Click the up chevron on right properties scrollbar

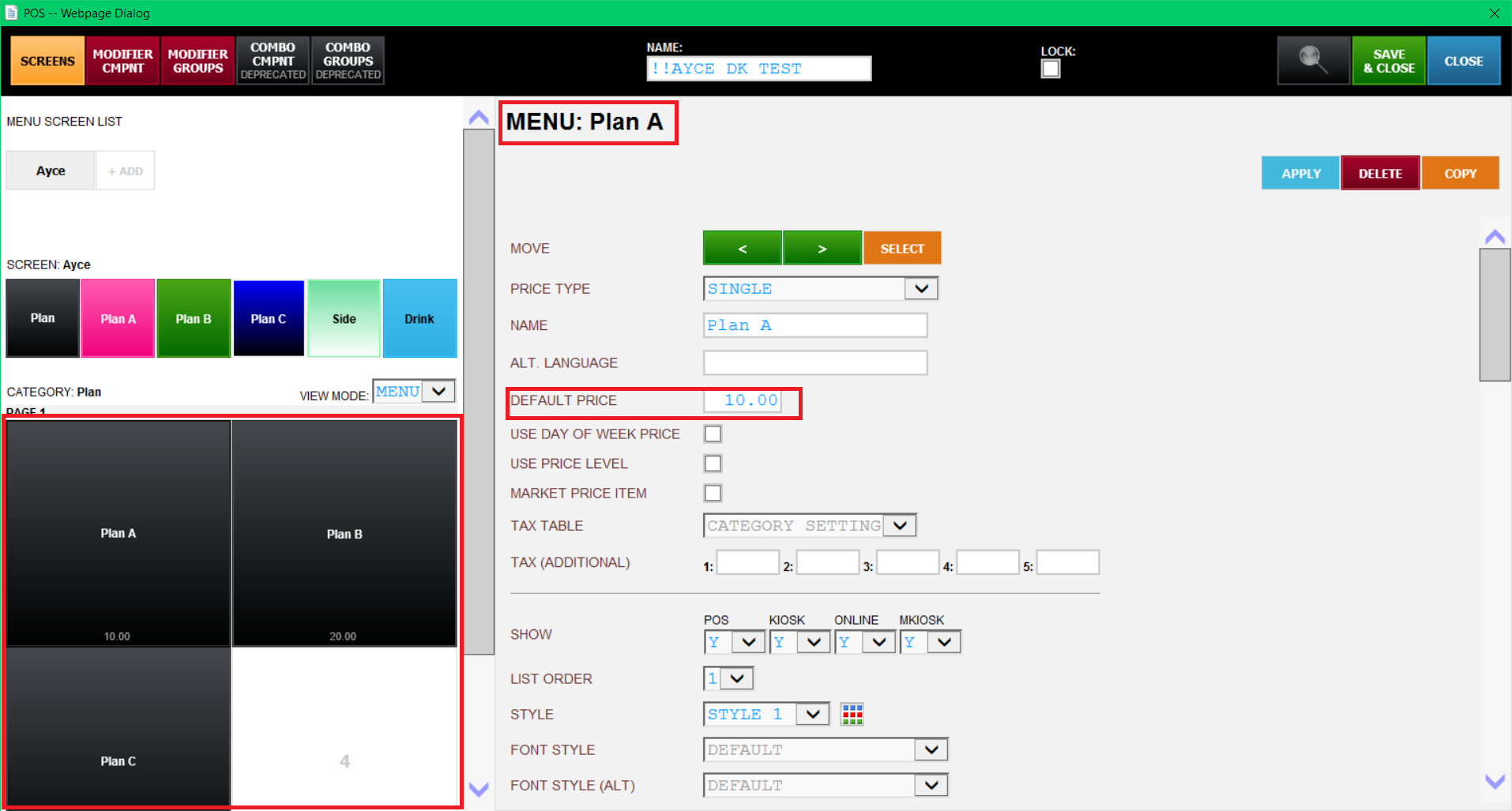1495,236
